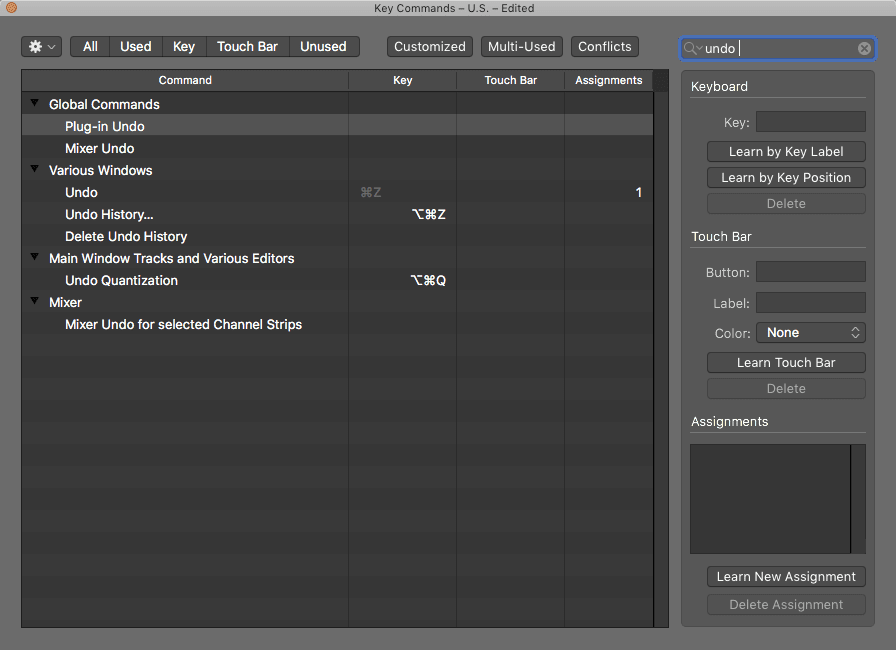The width and height of the screenshot is (896, 650).
Task: Click the Learn by Key Label button
Action: (786, 151)
